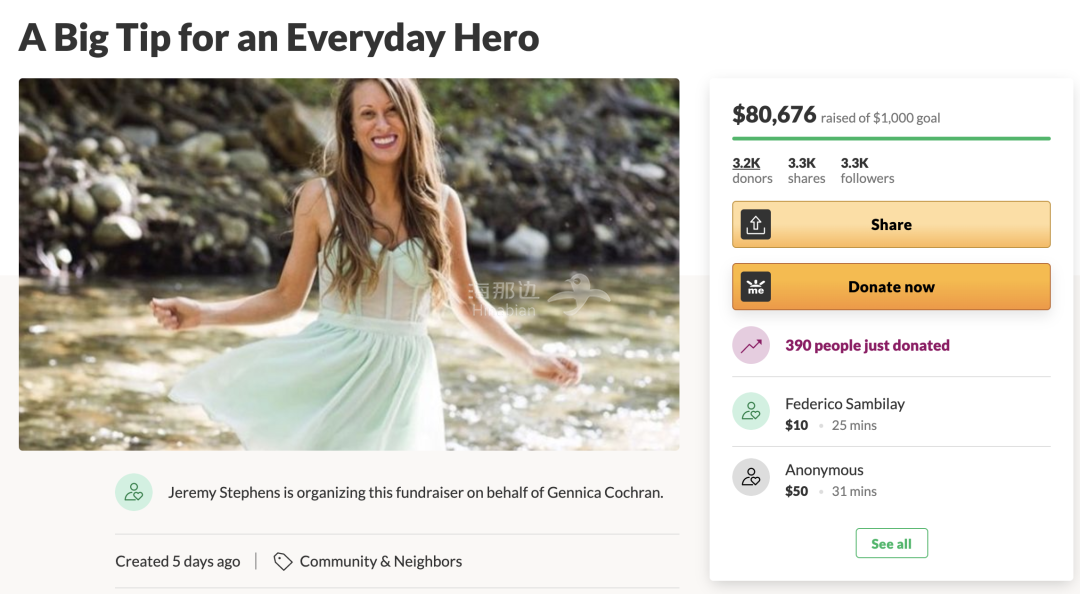
Task: Open the fundraiser photo of the woman
Action: point(349,265)
